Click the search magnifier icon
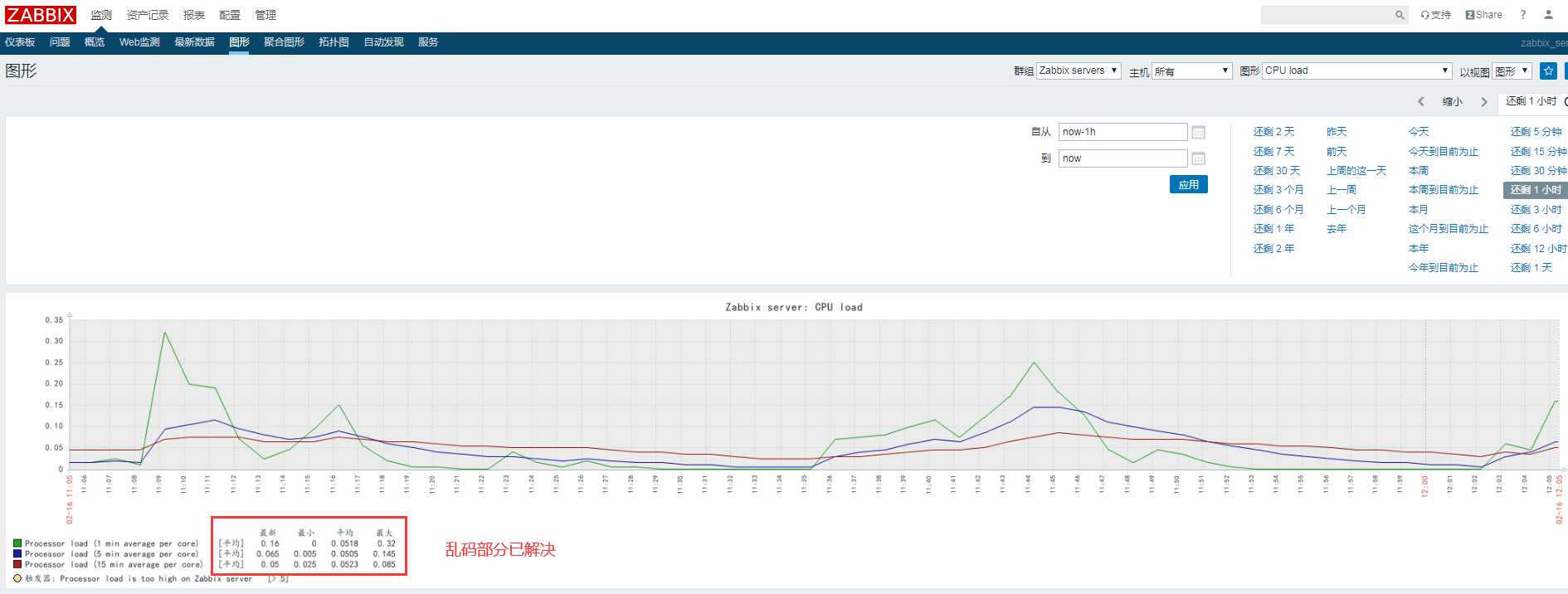1568x594 pixels. pos(1400,15)
